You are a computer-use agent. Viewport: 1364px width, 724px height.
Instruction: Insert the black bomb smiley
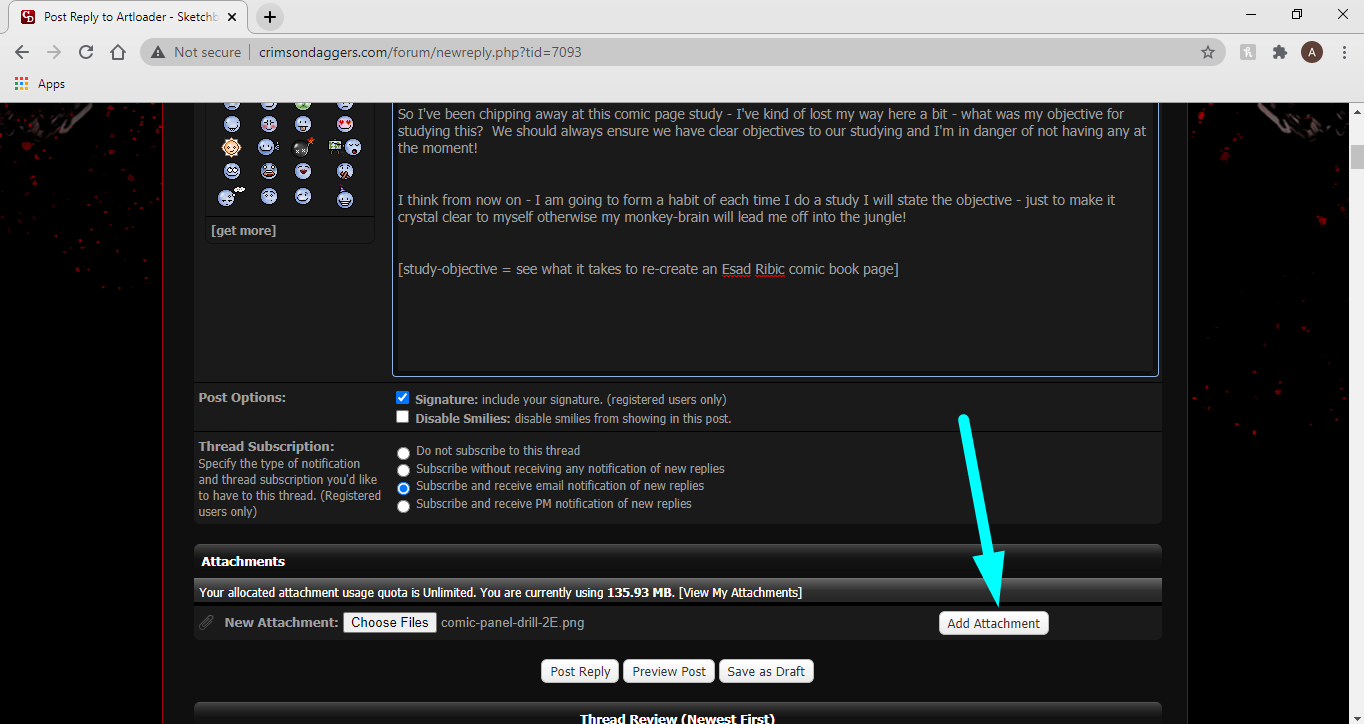pos(303,146)
